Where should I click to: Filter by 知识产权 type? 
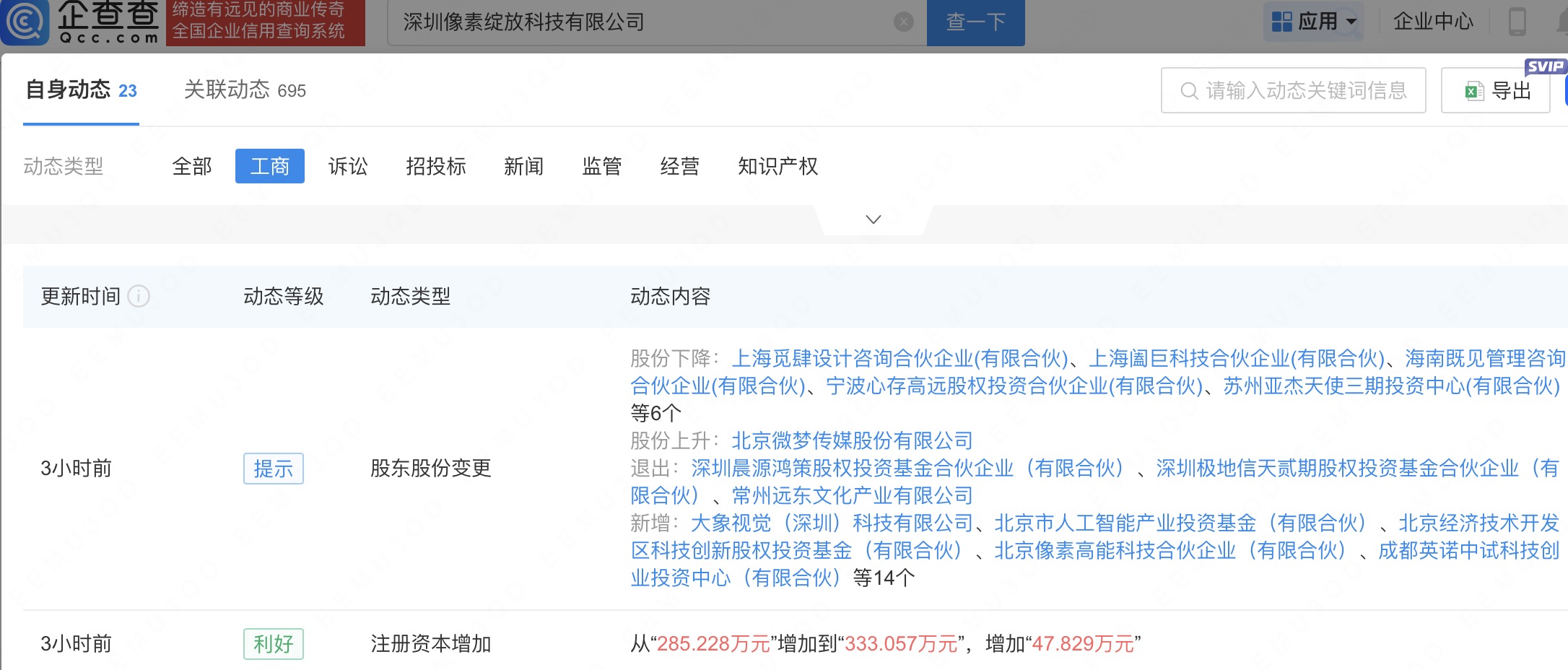[x=778, y=167]
